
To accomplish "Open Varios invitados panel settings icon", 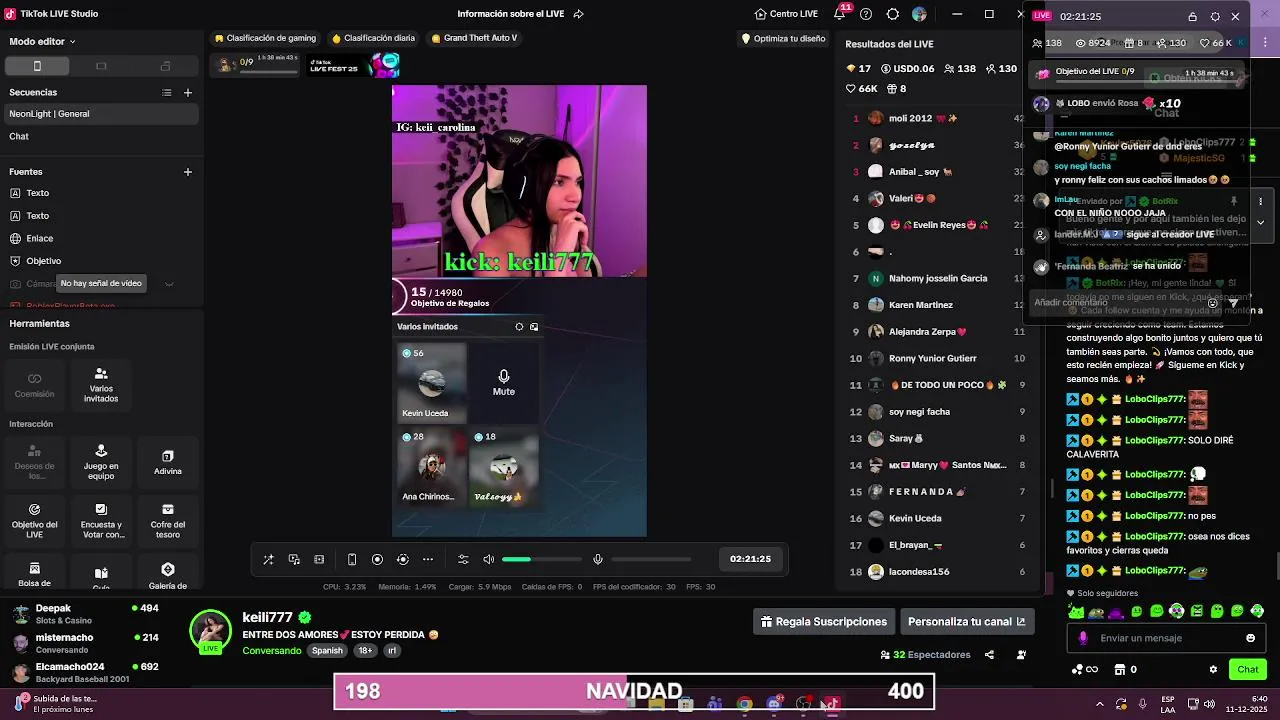I will click(519, 327).
